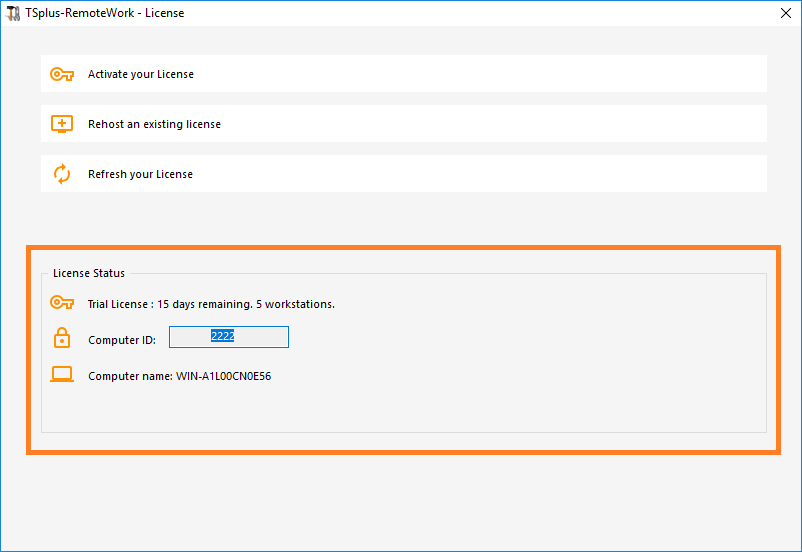Click the key icon next to Trial License
The image size is (802, 552).
tap(62, 303)
